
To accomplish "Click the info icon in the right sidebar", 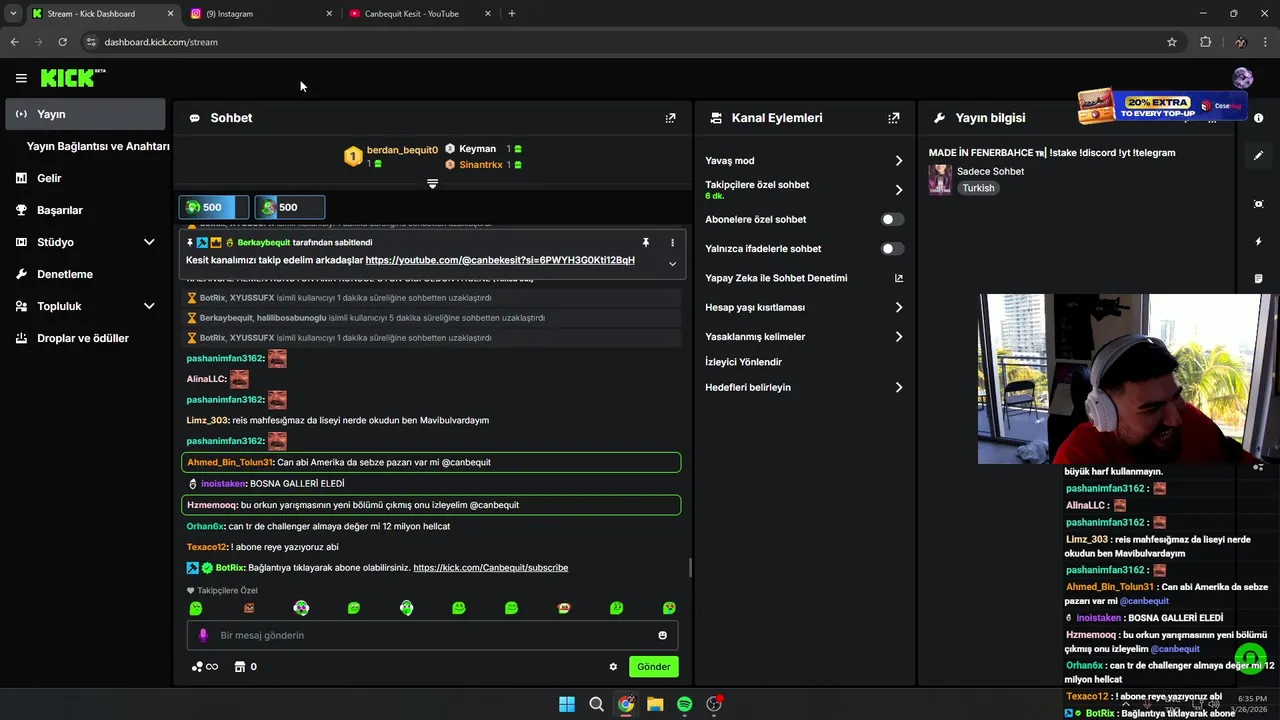I will (x=1257, y=118).
